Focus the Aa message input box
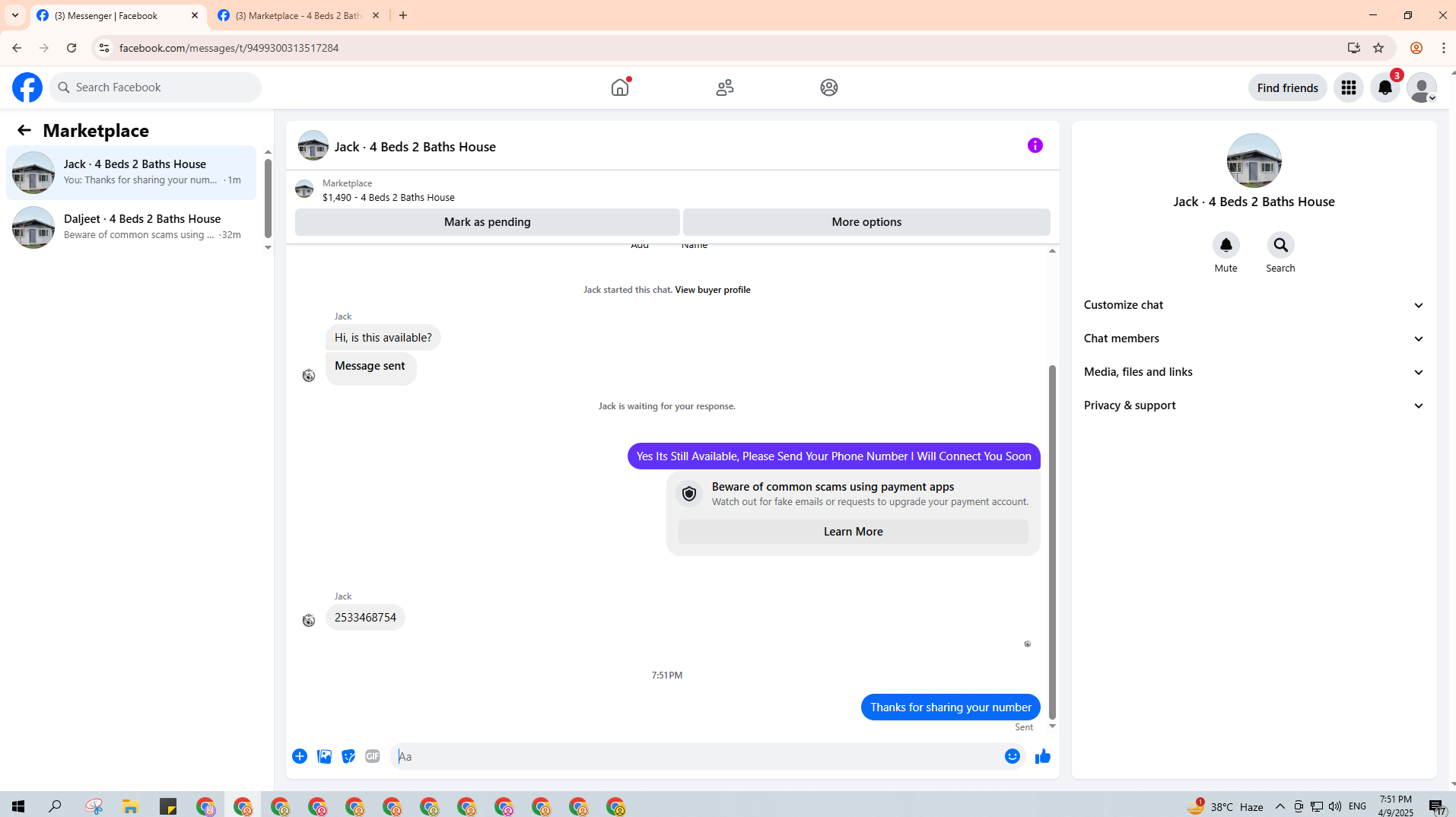This screenshot has width=1456, height=817. 696,756
